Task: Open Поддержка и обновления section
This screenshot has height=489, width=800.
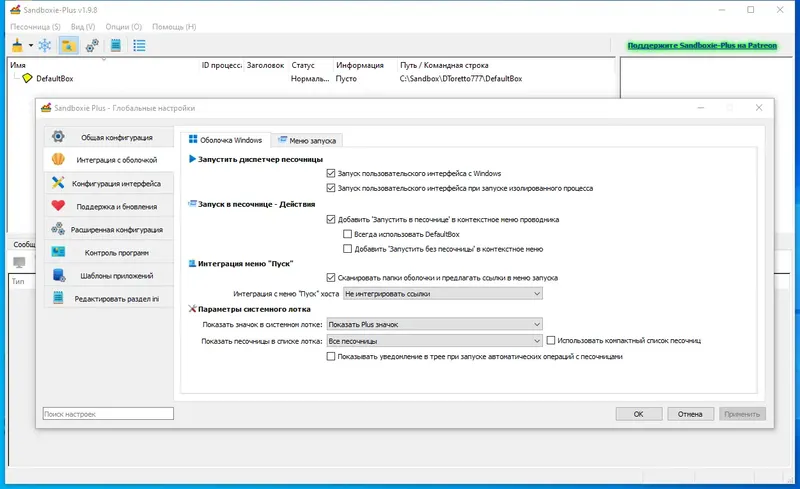Action: 109,206
